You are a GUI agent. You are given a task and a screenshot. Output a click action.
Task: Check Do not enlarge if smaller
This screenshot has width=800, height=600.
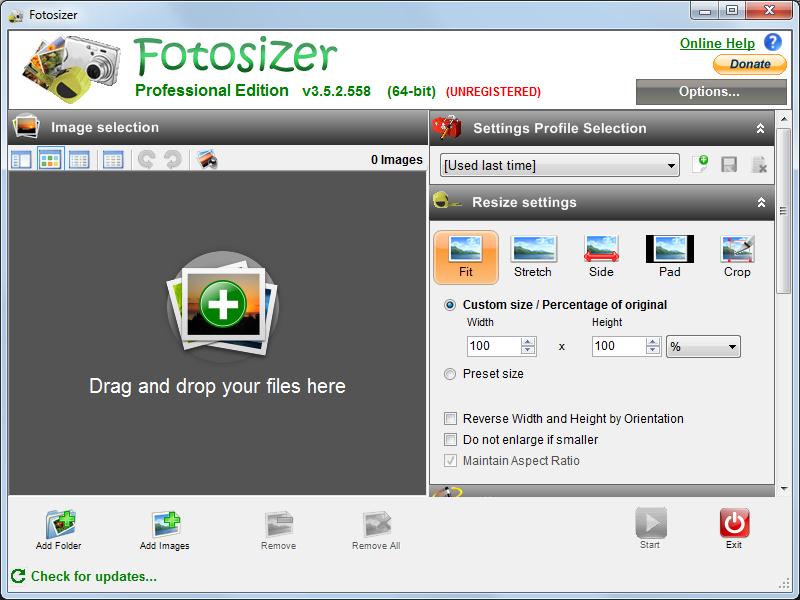[450, 440]
